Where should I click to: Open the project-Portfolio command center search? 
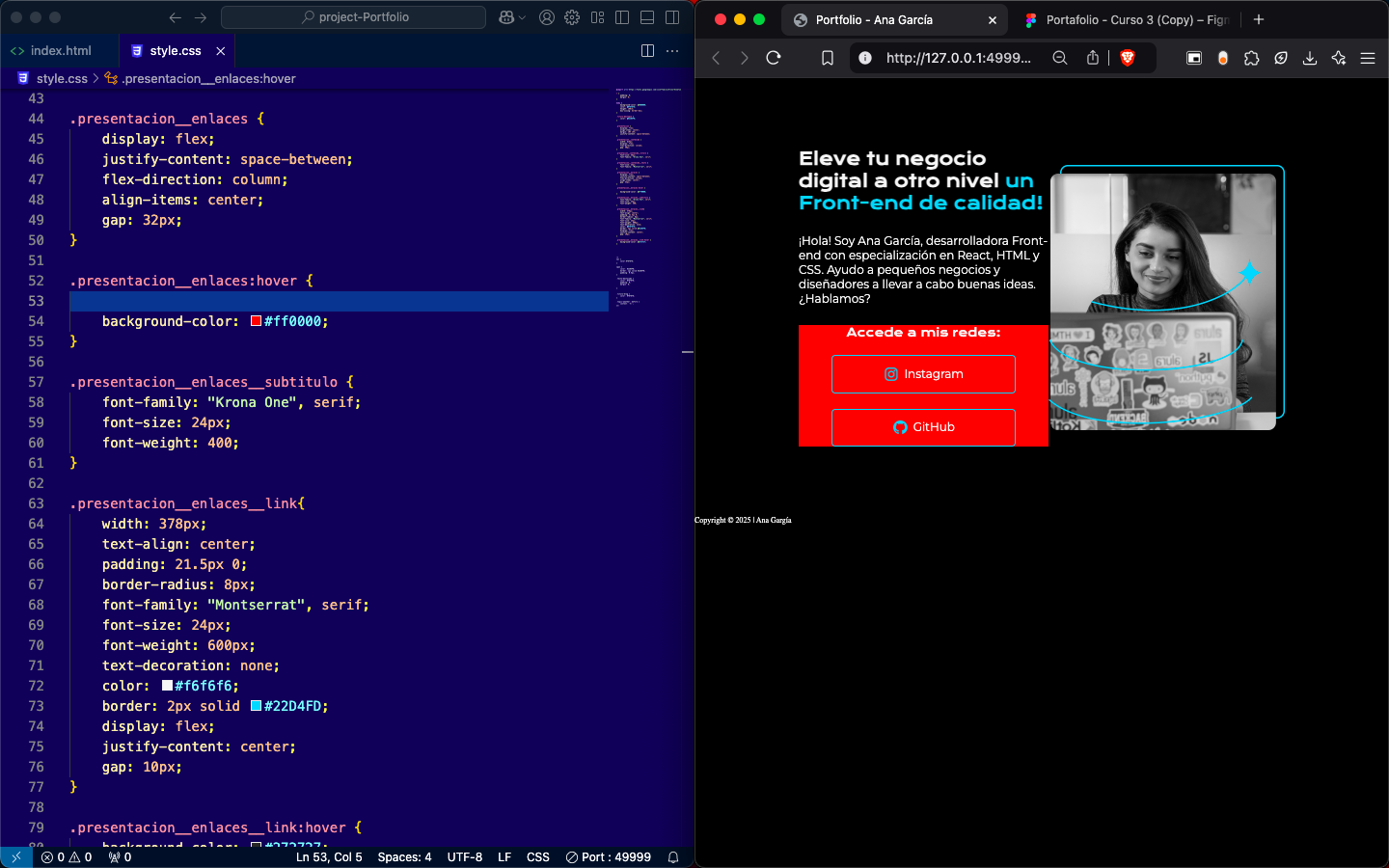point(353,17)
